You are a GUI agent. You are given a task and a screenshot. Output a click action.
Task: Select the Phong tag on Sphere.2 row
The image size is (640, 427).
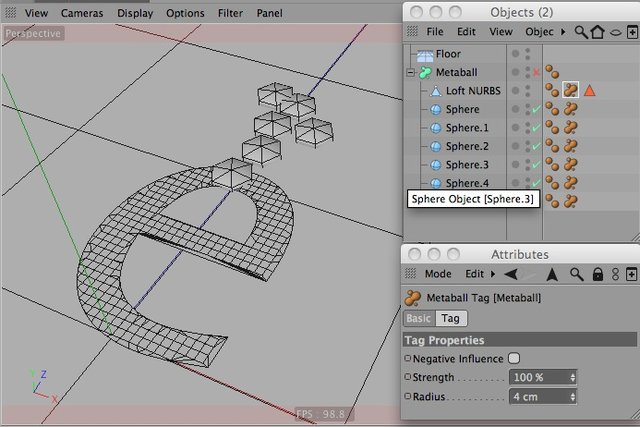(x=552, y=146)
